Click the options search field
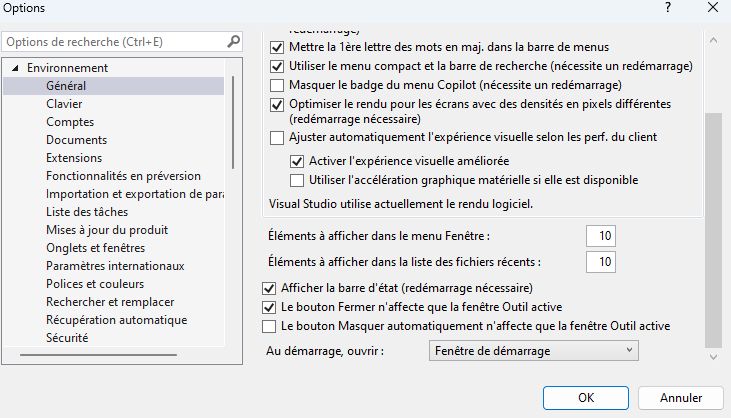Viewport: 731px width, 418px height. coord(115,42)
